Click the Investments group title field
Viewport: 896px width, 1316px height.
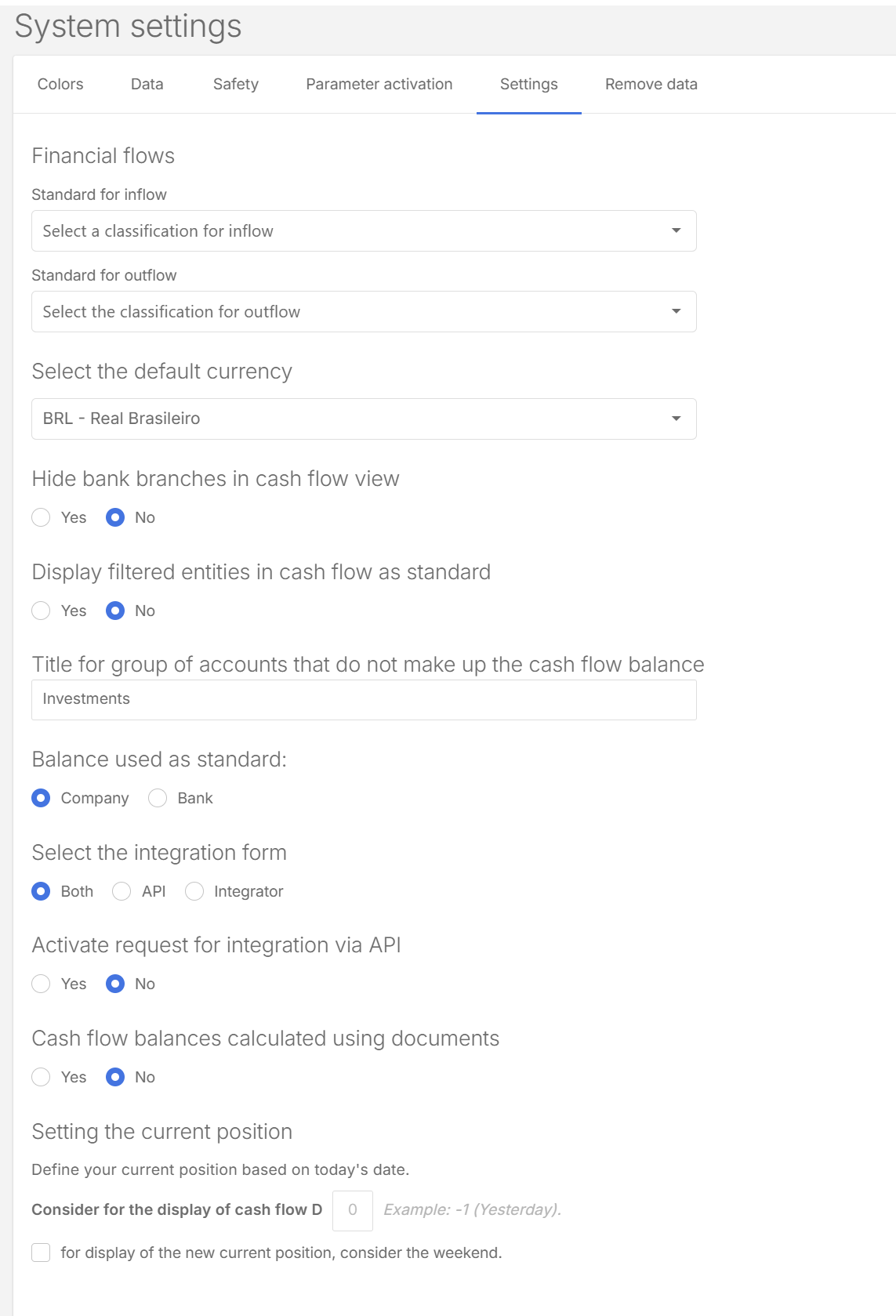364,699
